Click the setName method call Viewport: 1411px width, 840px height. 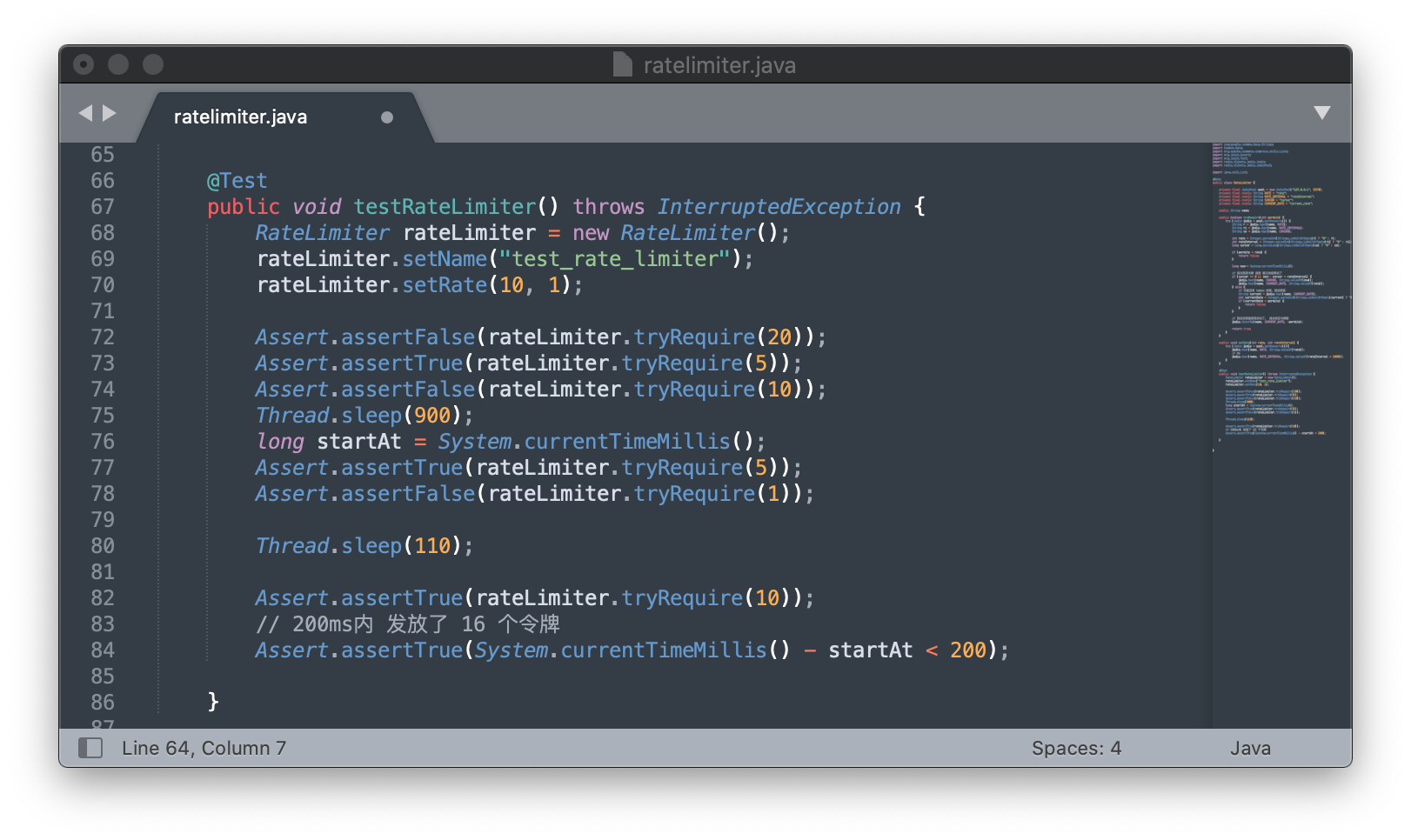tap(445, 259)
